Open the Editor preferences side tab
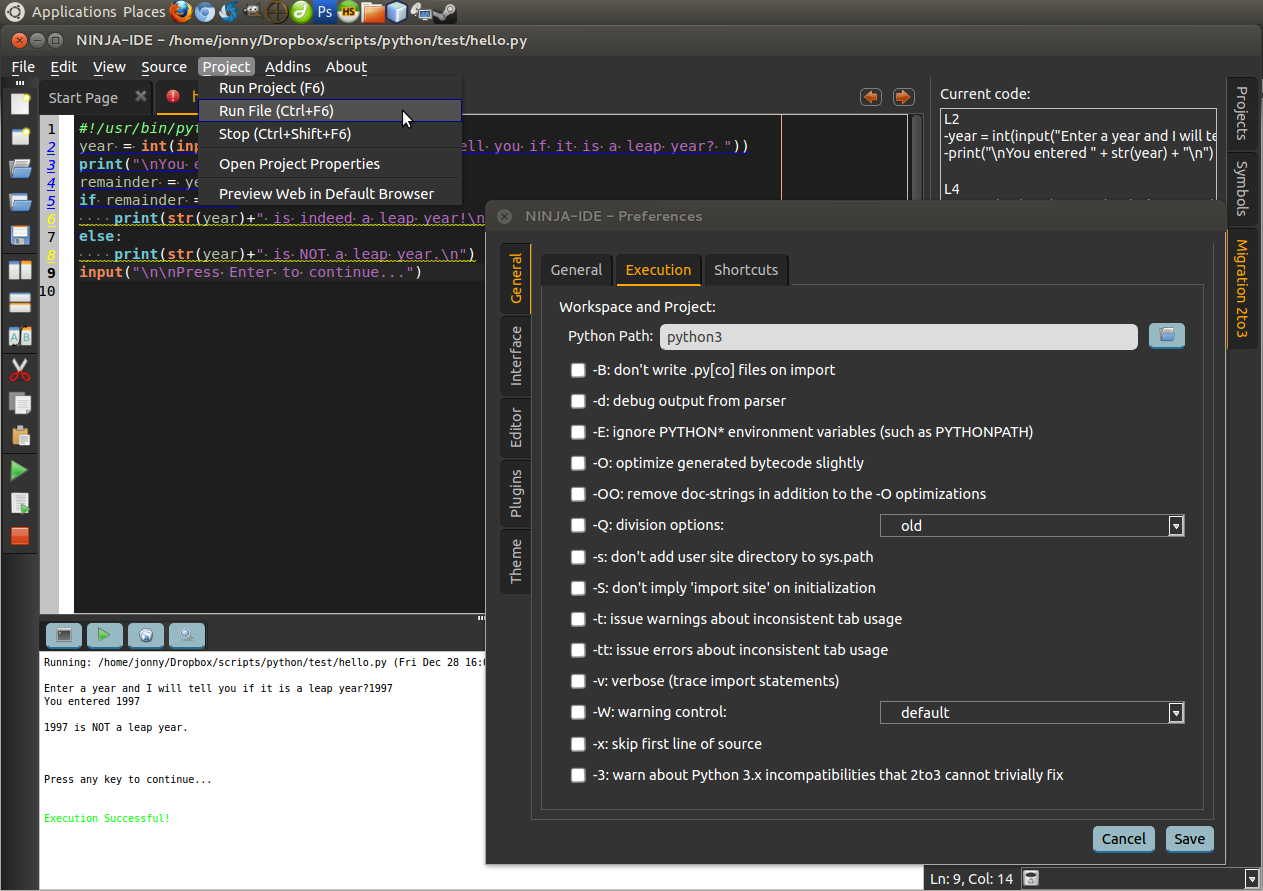 pos(516,426)
